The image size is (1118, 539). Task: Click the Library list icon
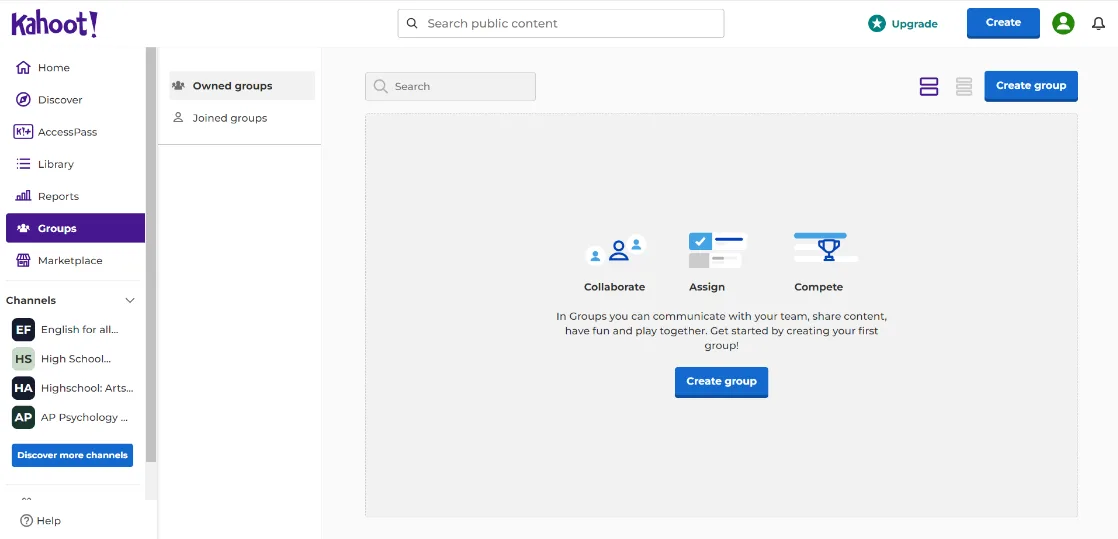(x=23, y=164)
